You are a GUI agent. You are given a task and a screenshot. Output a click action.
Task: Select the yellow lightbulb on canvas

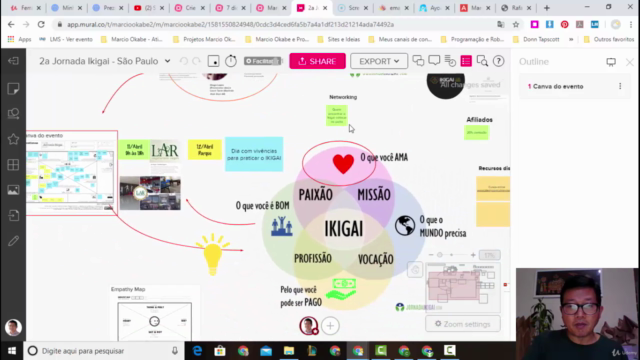point(213,255)
